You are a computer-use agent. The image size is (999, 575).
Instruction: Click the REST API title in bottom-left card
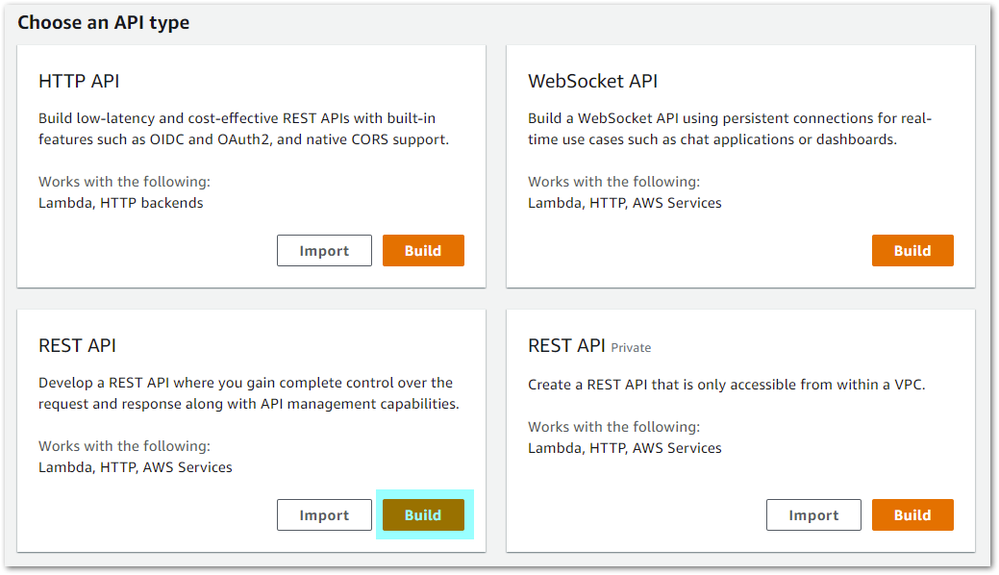pos(77,345)
